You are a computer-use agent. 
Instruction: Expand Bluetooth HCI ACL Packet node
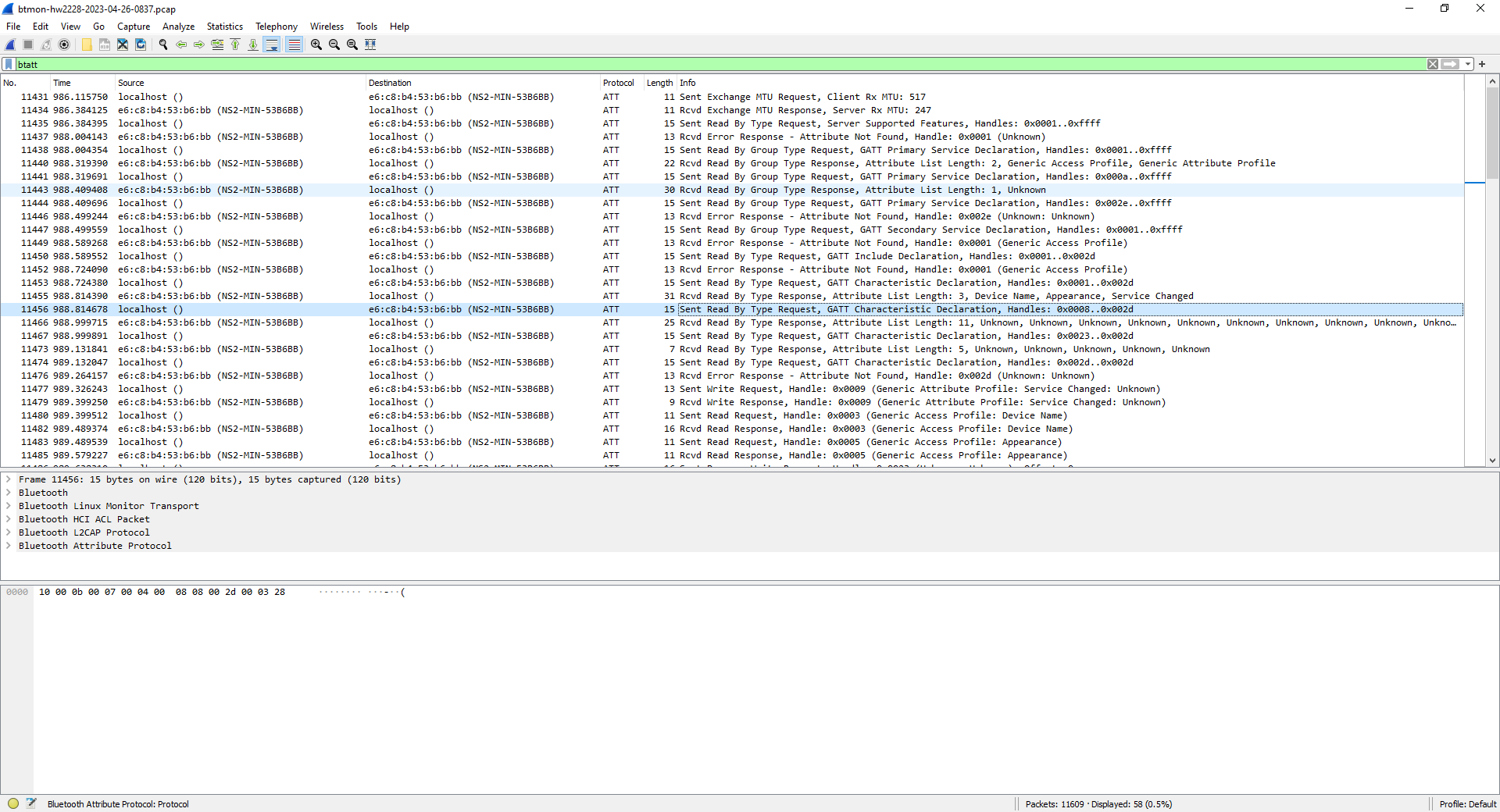[9, 519]
